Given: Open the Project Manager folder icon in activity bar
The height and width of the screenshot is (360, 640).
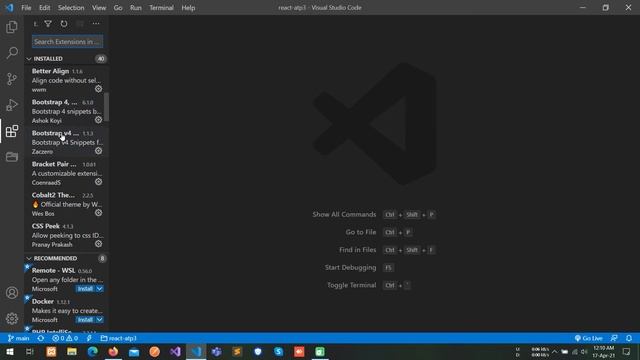Looking at the screenshot, I should tap(12, 157).
